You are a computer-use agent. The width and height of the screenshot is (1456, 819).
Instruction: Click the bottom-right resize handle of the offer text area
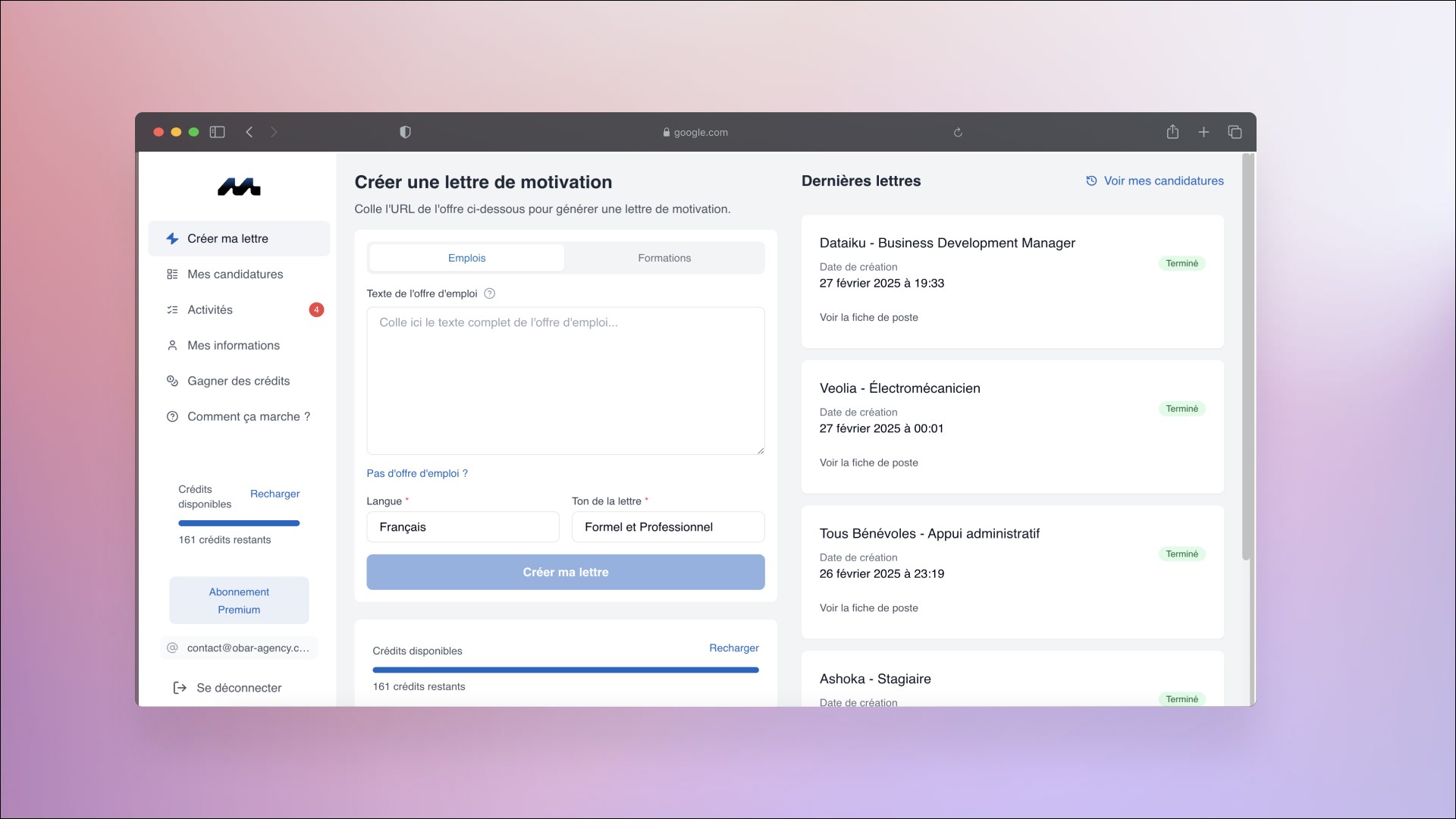coord(760,450)
